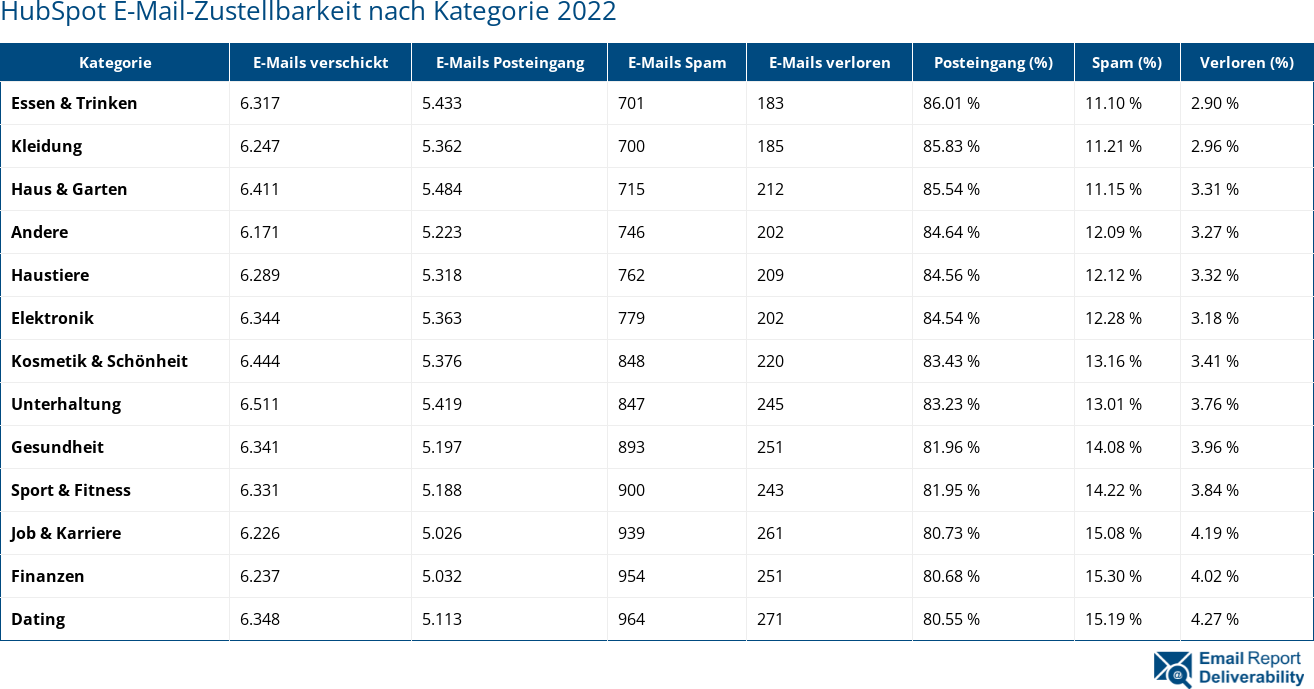This screenshot has width=1314, height=689.
Task: Select the Sport & Fitness category cell
Action: click(71, 490)
